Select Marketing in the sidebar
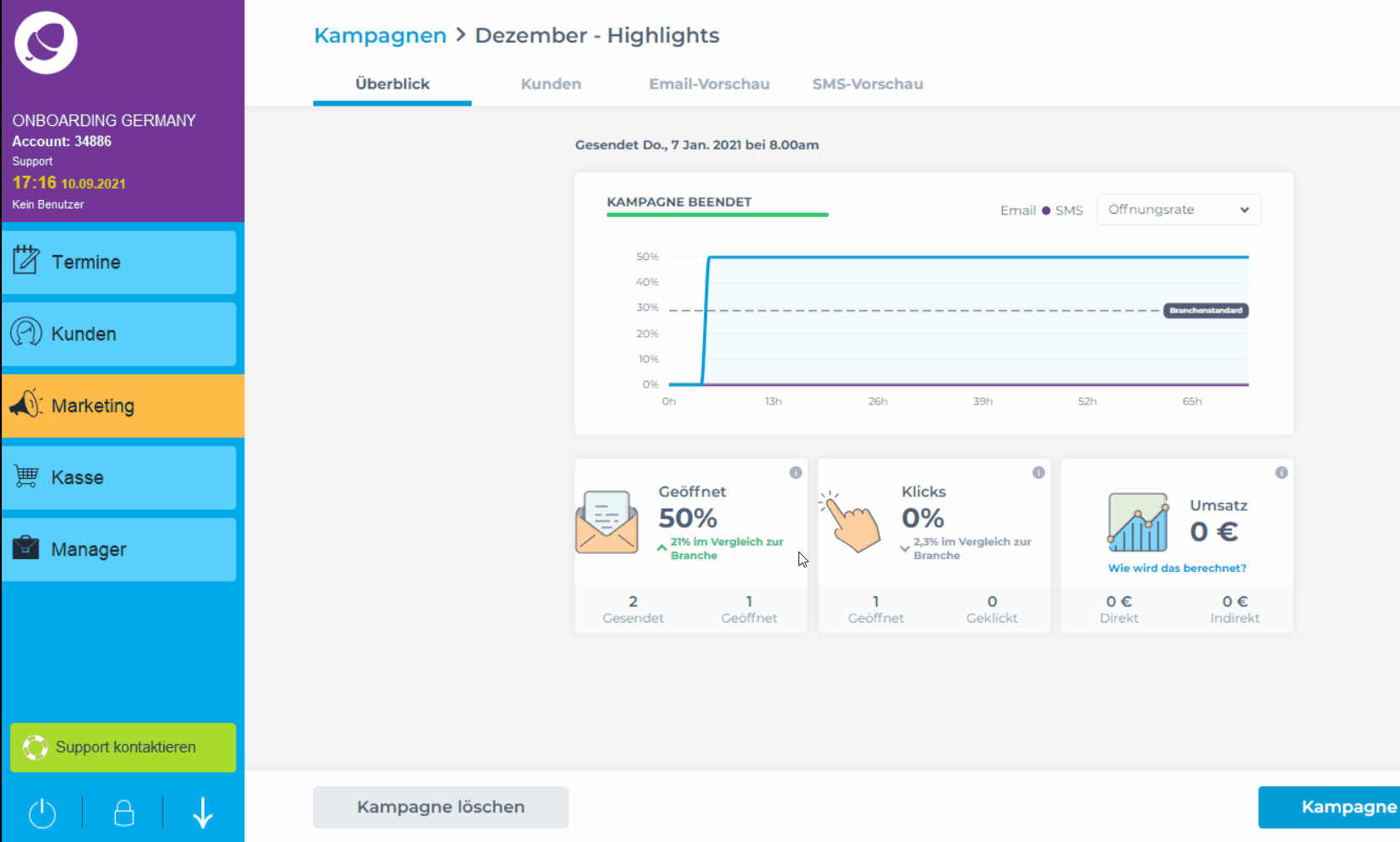This screenshot has width=1400, height=842. point(123,405)
